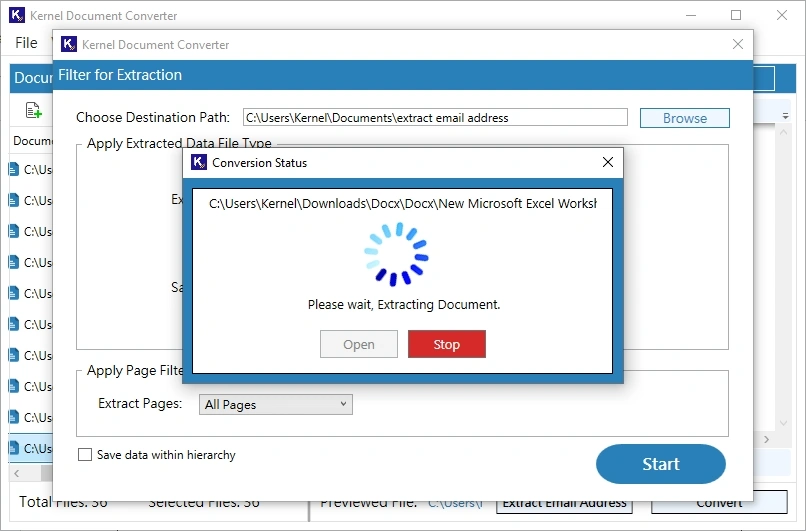Viewport: 806px width, 531px height.
Task: Close the Filter for Extraction window
Action: point(738,44)
